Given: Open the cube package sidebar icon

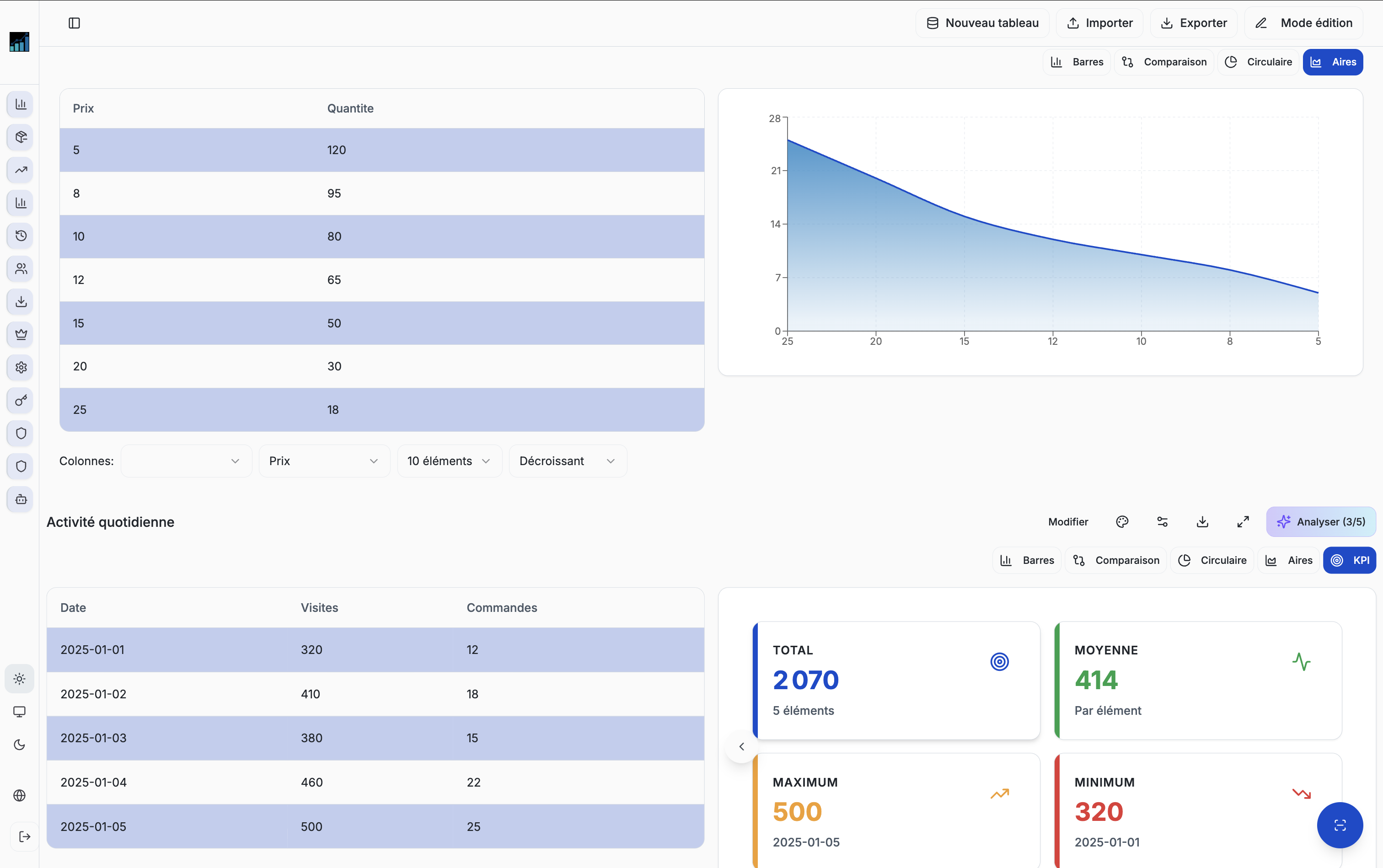Looking at the screenshot, I should point(21,137).
